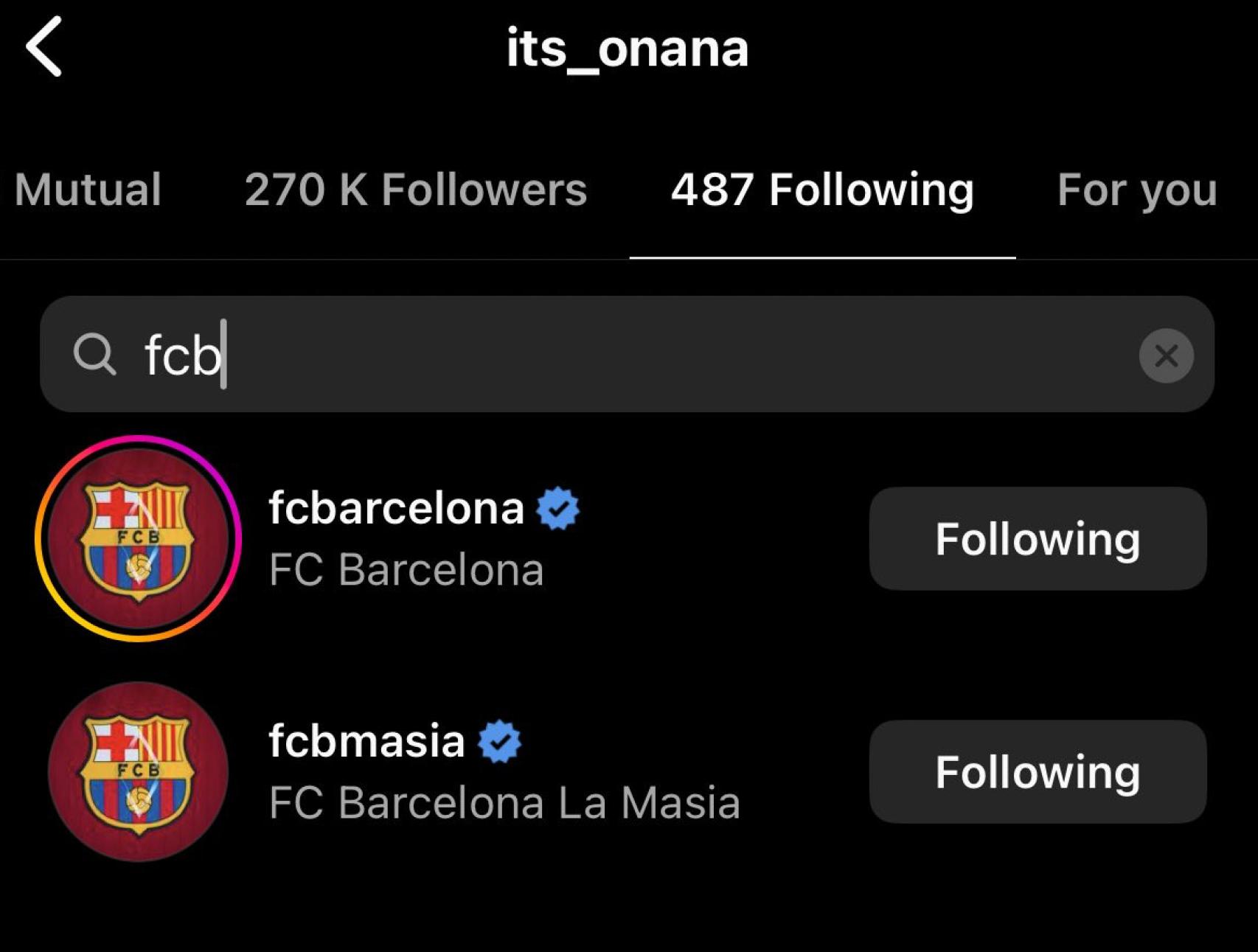Select the 487 Following tab
This screenshot has height=952, width=1258.
822,190
